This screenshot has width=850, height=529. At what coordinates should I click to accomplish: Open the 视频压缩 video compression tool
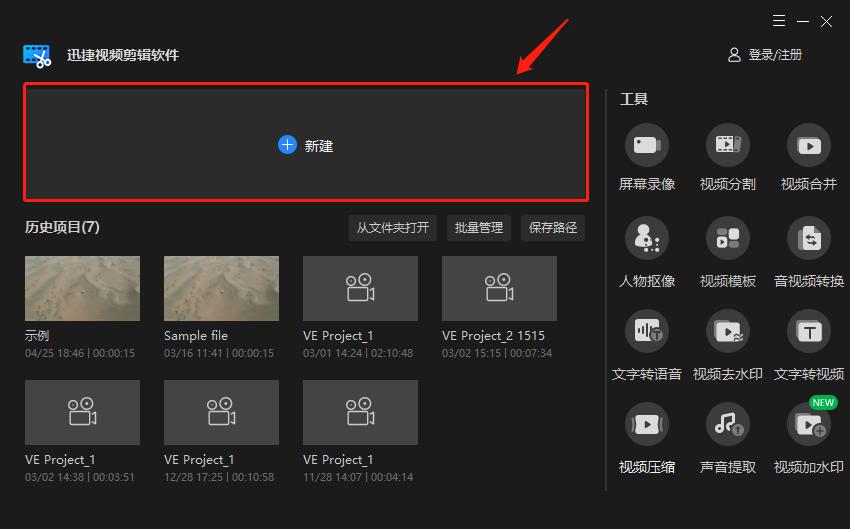click(x=646, y=424)
